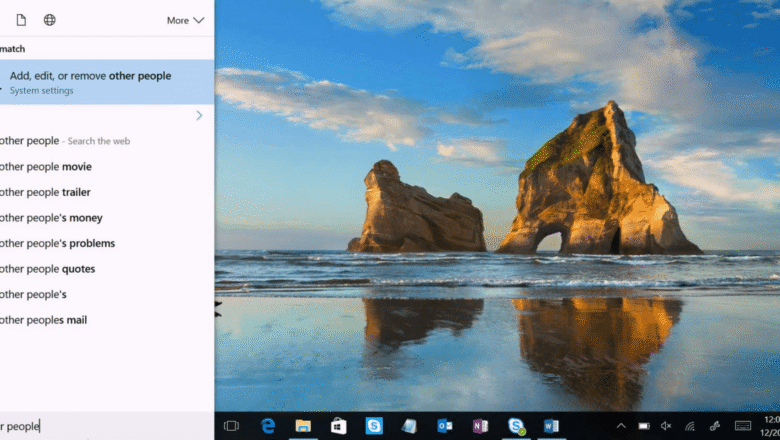This screenshot has height=440, width=780.
Task: Check the battery status tray icon
Action: point(644,426)
